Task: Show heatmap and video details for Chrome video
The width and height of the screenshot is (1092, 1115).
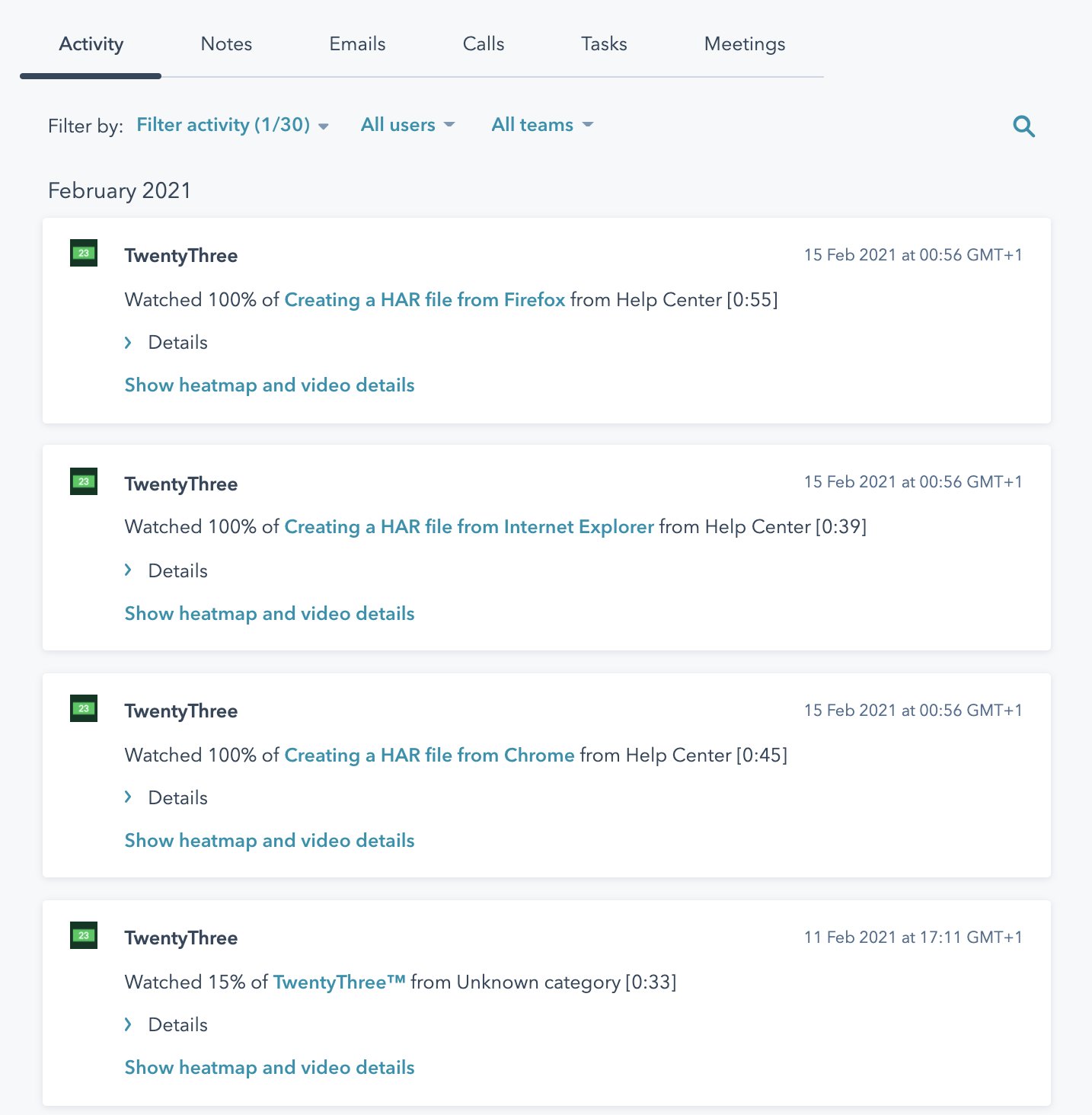Action: (270, 841)
